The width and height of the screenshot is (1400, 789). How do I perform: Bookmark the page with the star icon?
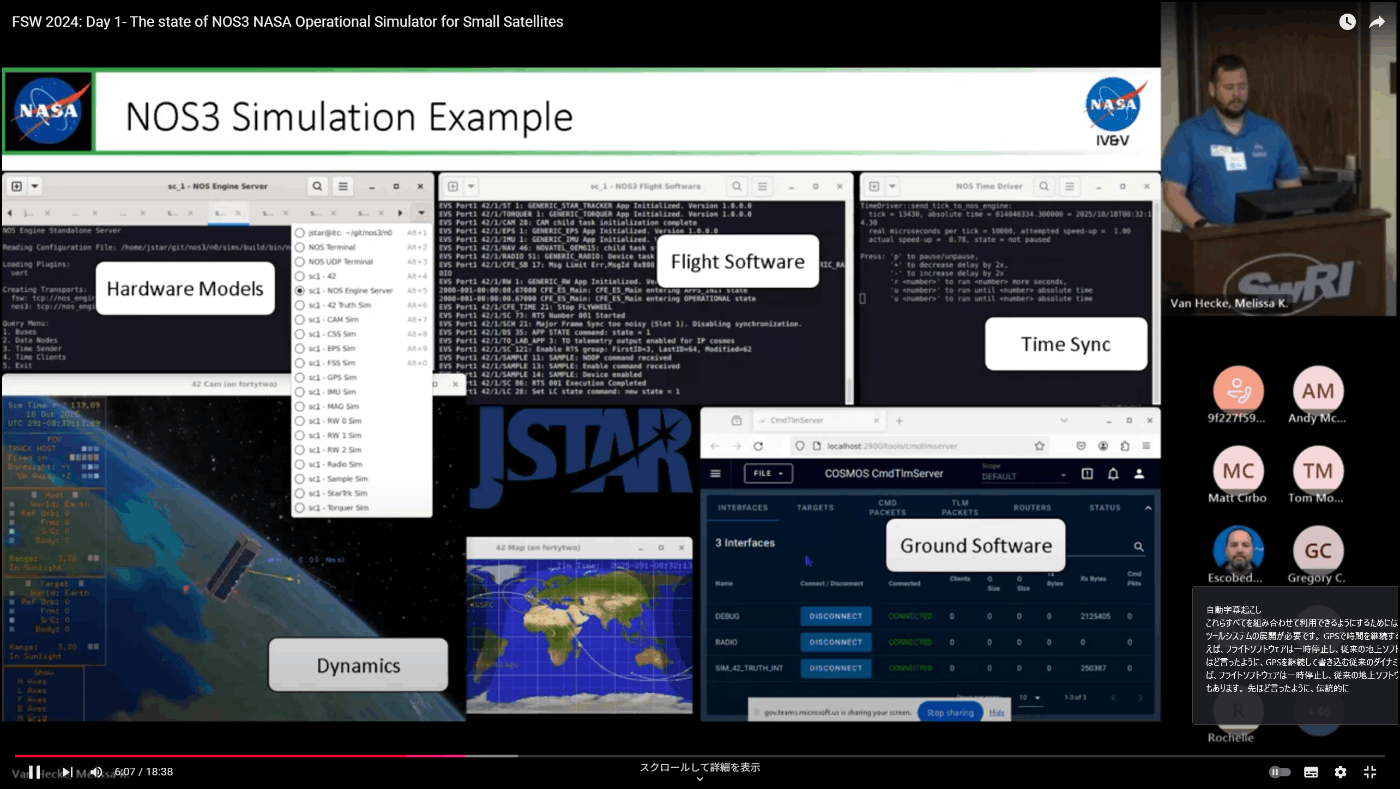tap(1040, 446)
